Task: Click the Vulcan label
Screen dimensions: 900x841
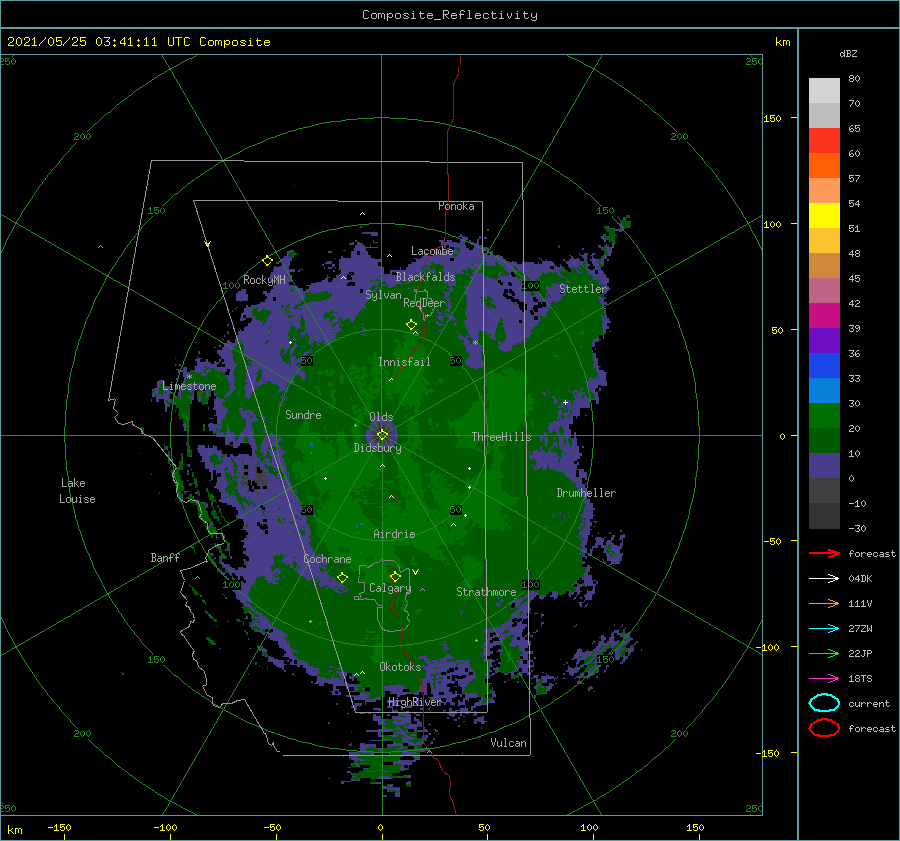Action: (x=509, y=743)
